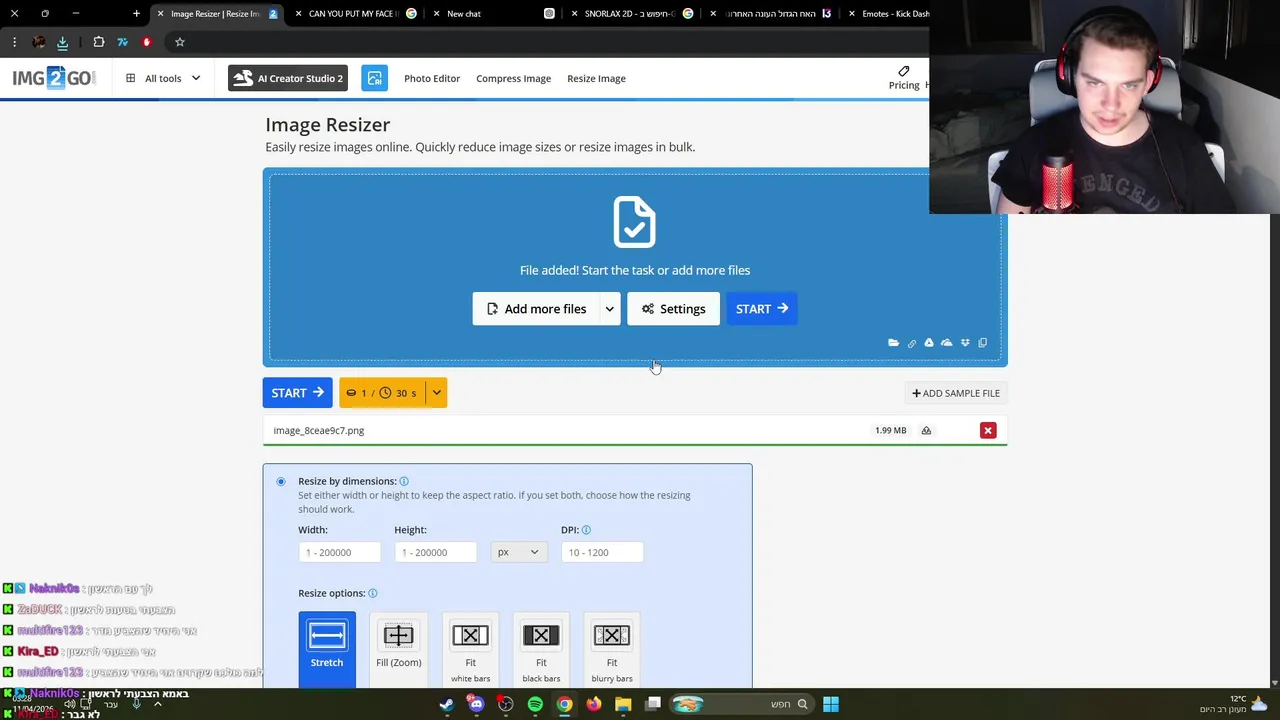Choose the Fit white bars option
1280x720 pixels.
pyautogui.click(x=470, y=650)
